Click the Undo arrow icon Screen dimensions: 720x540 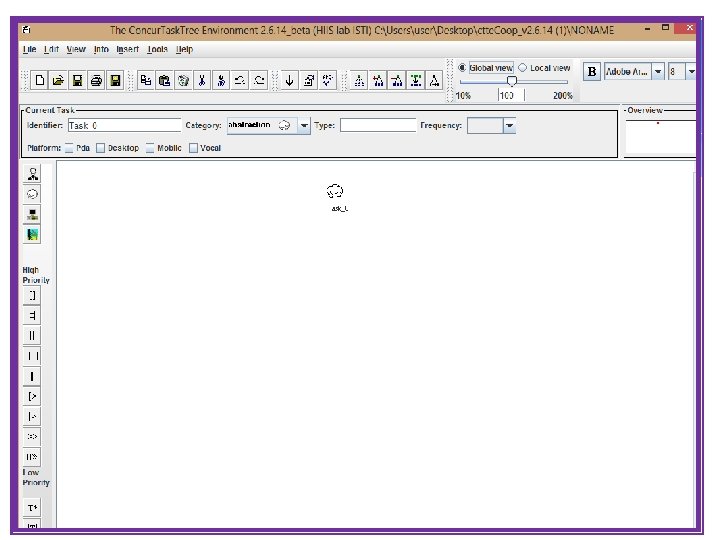tap(240, 81)
